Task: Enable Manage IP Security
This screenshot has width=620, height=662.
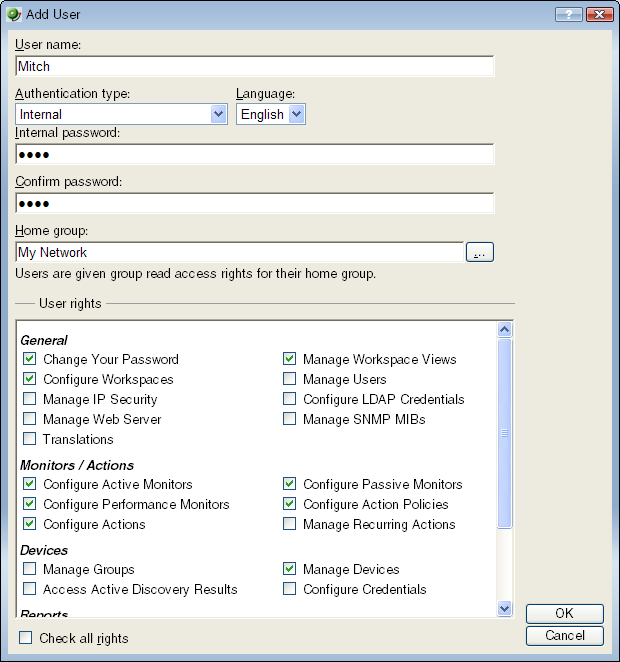Action: coord(30,399)
